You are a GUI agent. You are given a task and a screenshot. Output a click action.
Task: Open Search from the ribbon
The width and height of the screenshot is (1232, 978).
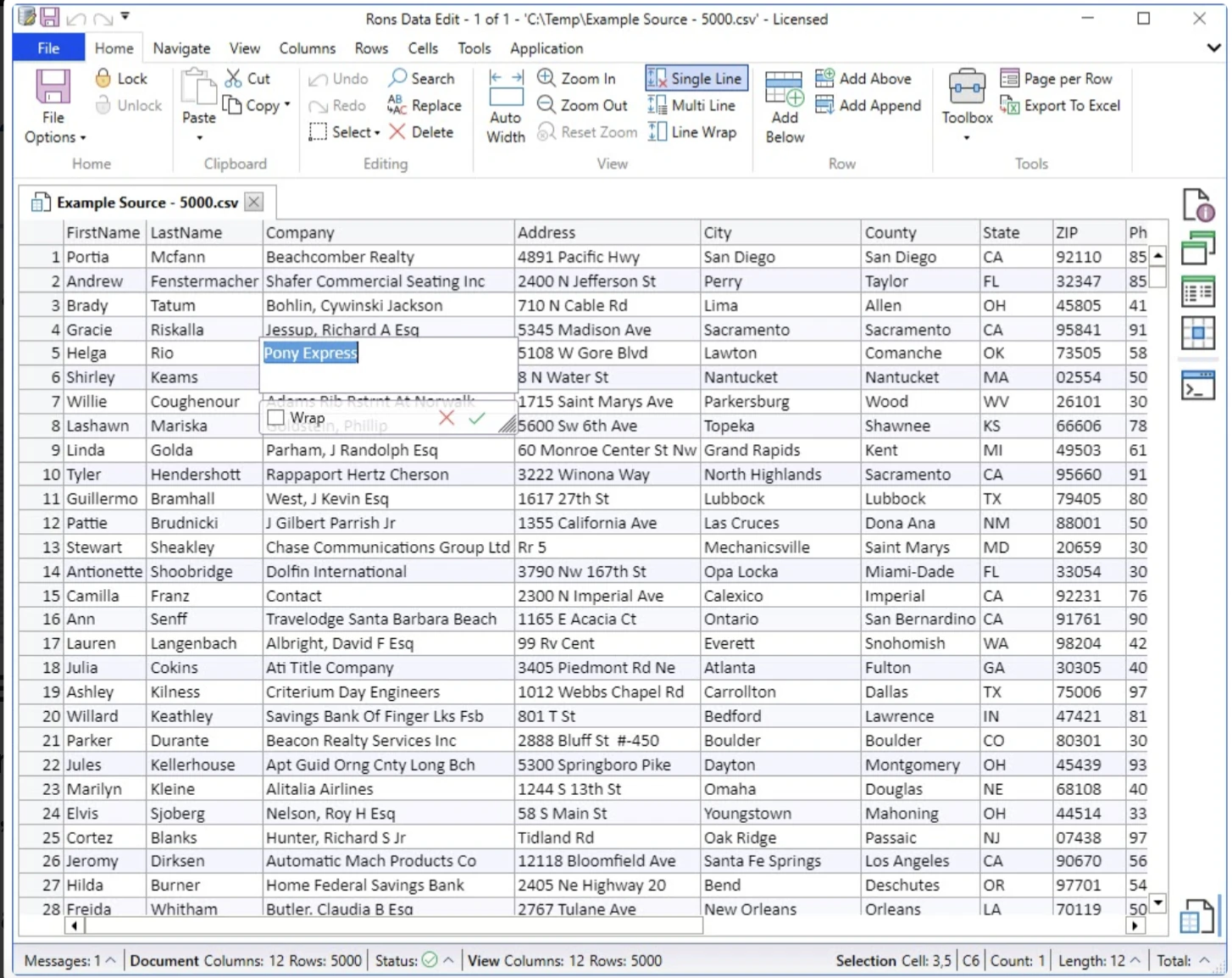coord(421,78)
